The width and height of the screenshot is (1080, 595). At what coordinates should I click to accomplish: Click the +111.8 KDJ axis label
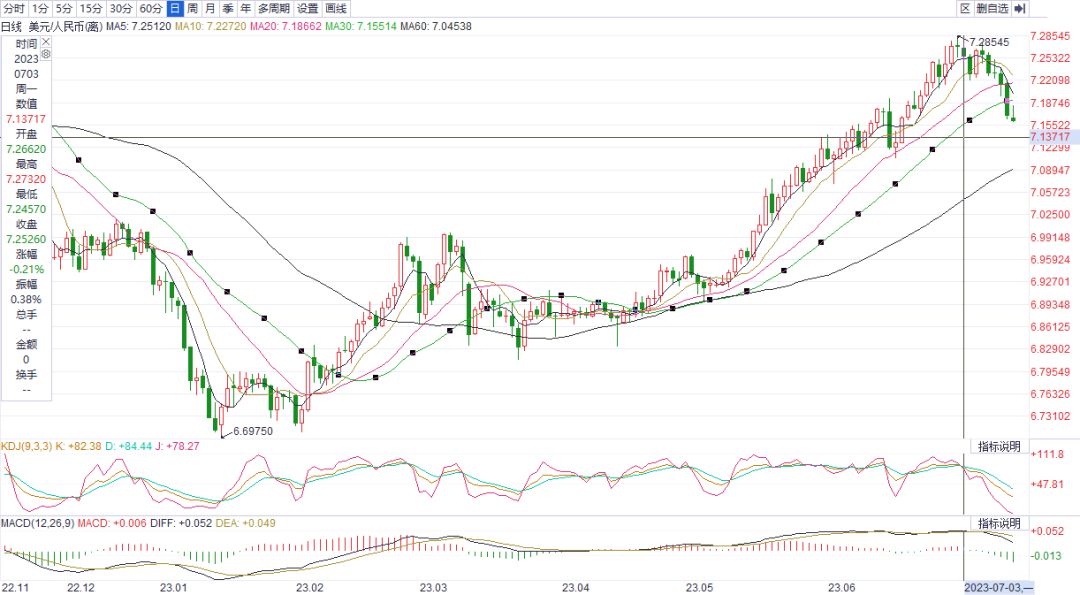[1047, 454]
